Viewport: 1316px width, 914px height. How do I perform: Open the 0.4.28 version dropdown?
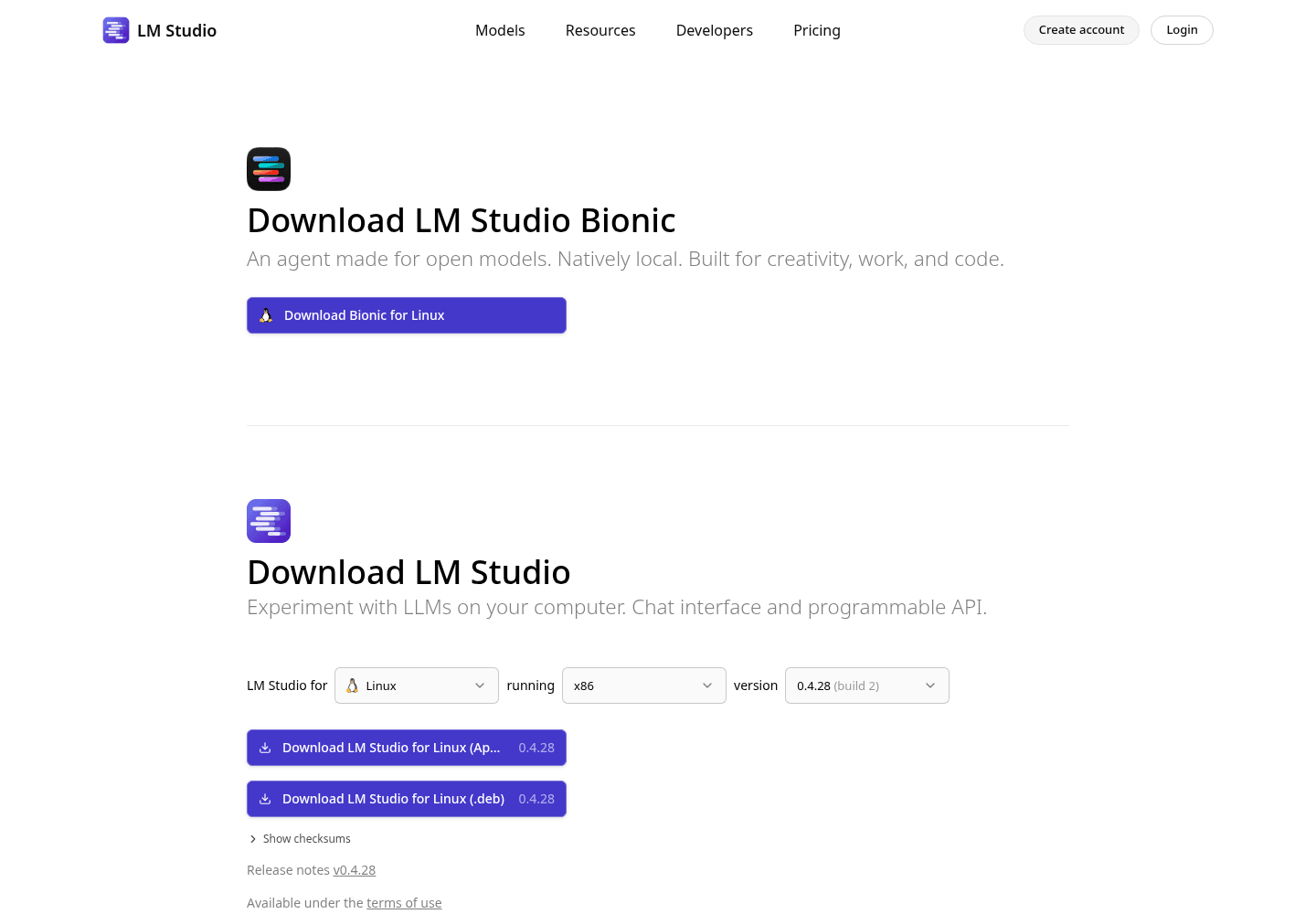(867, 685)
